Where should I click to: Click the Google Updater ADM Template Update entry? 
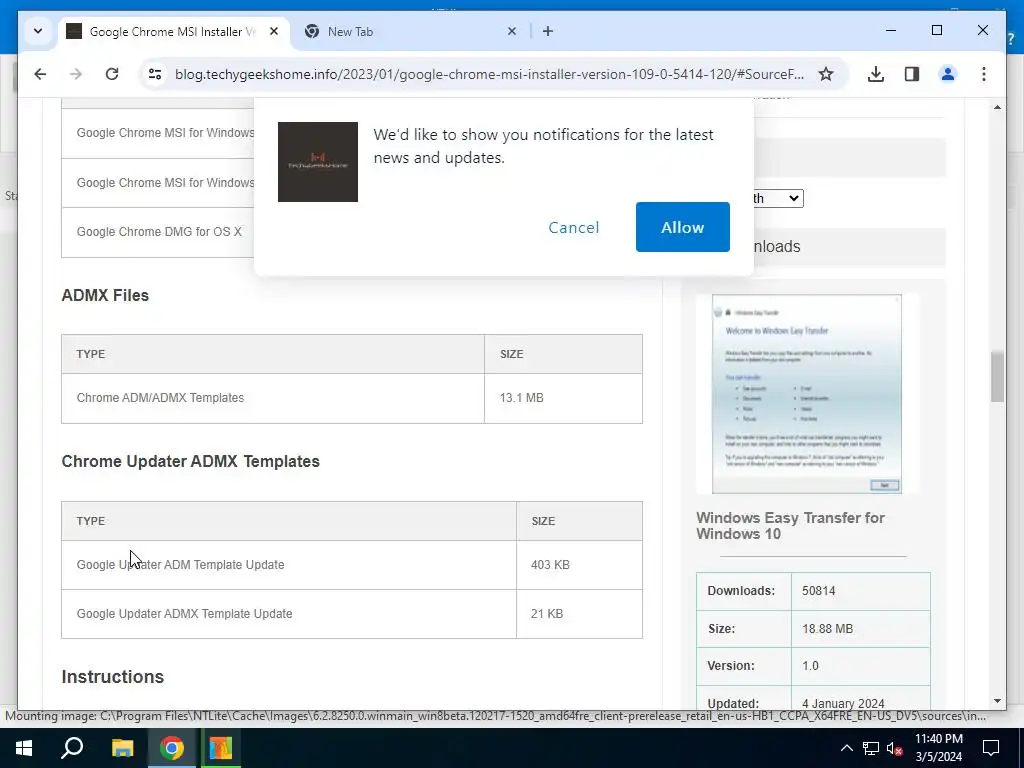[x=180, y=565]
